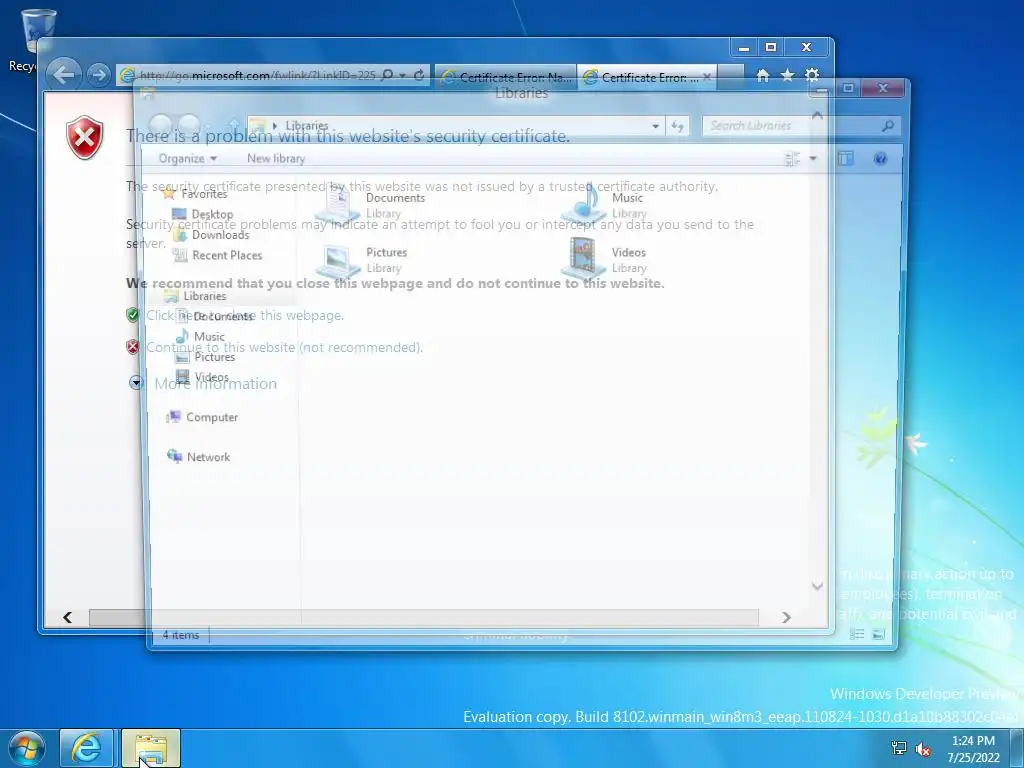Open the Videos library
Viewport: 1024px width, 768px height.
tap(604, 259)
